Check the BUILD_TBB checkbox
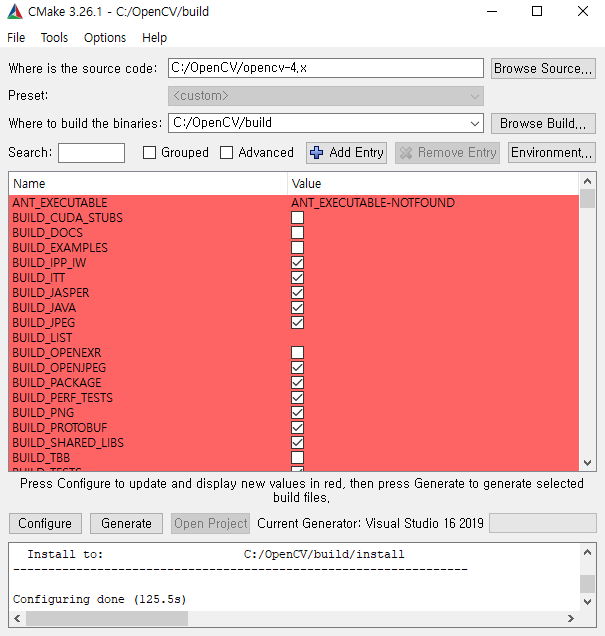This screenshot has width=605, height=636. (x=297, y=458)
